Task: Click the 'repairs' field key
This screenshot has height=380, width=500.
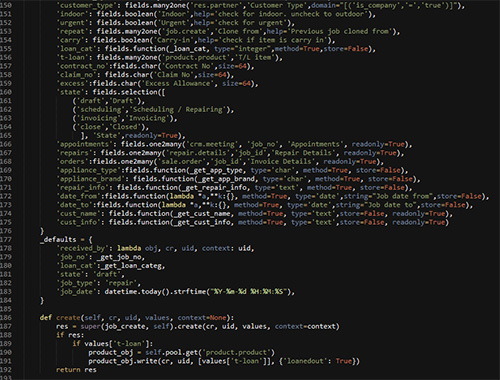Action: coord(74,153)
